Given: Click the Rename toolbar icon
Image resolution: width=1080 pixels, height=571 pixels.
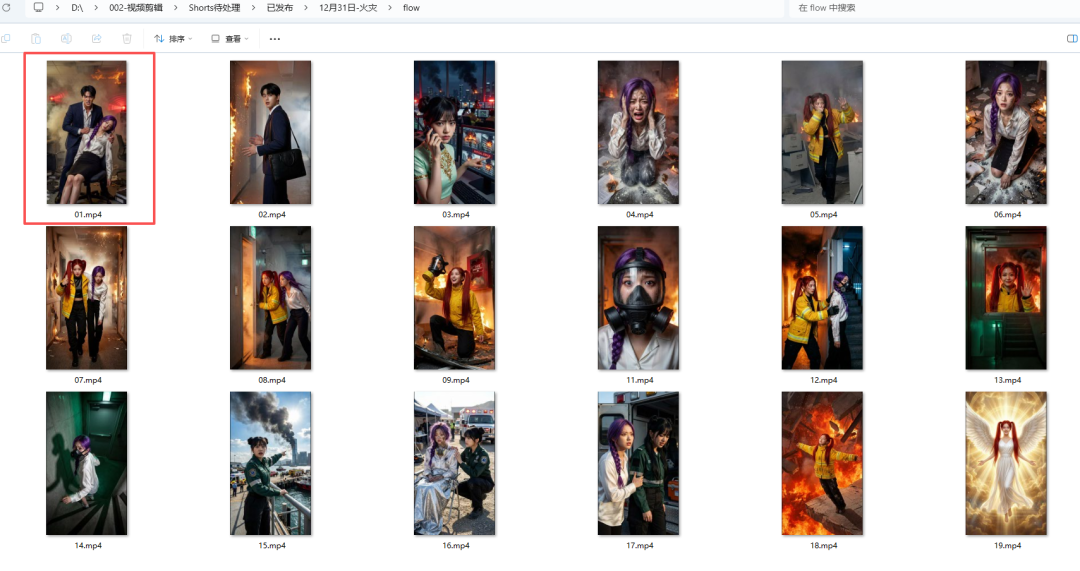Looking at the screenshot, I should click(x=66, y=39).
